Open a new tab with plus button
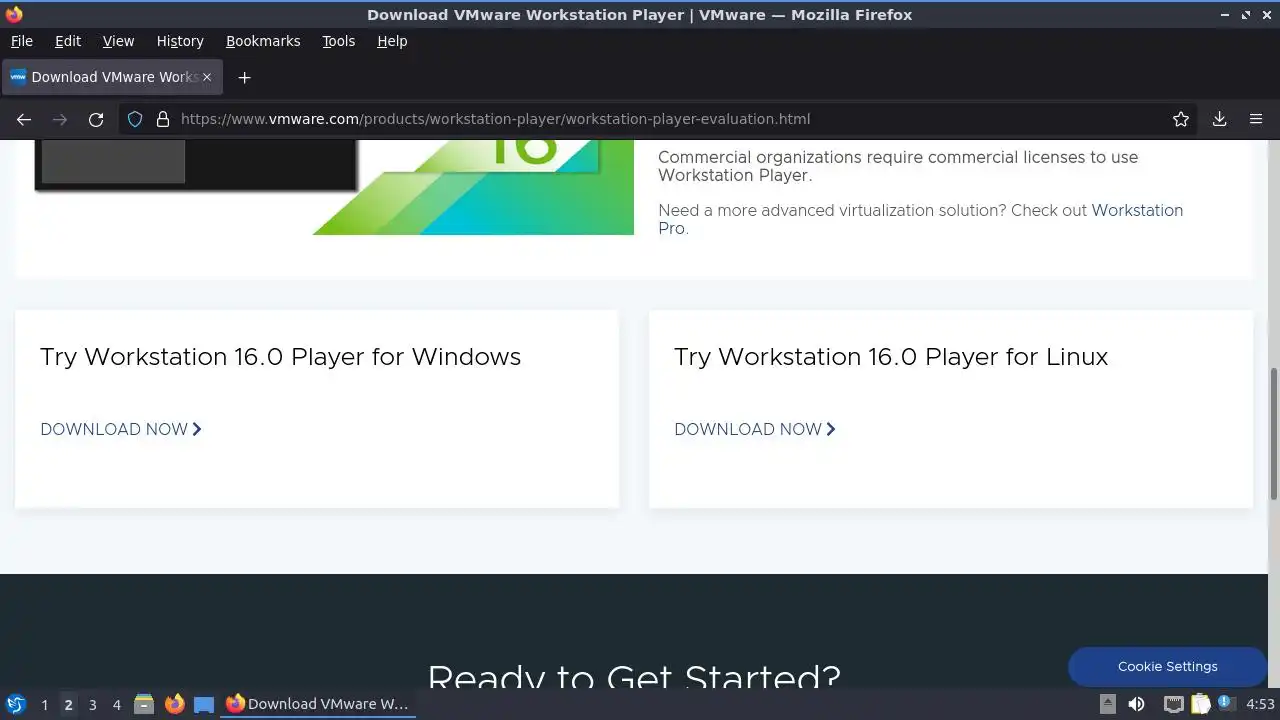The width and height of the screenshot is (1280, 720). pyautogui.click(x=244, y=77)
